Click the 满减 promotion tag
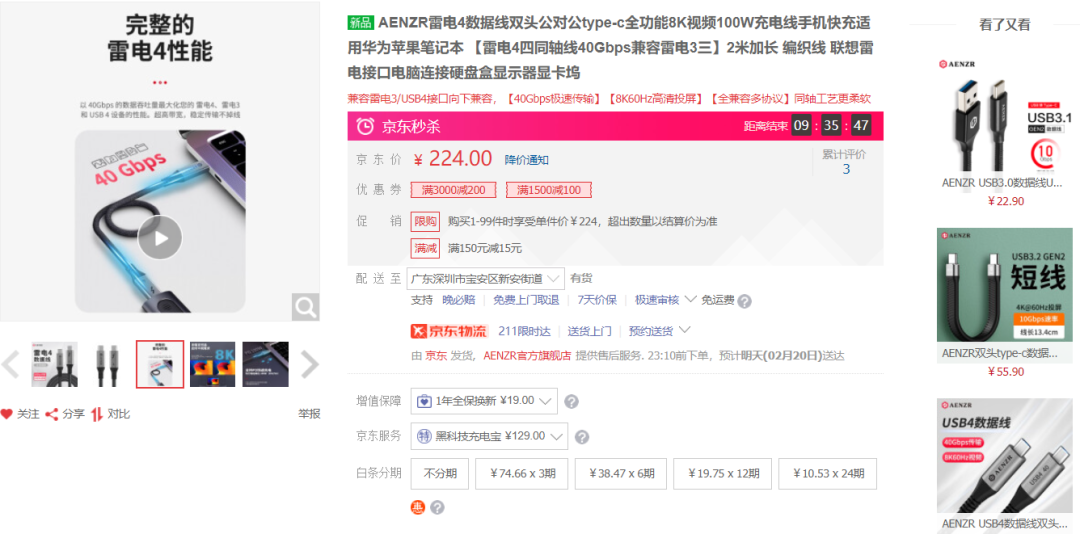The height and width of the screenshot is (534, 1080). (x=425, y=248)
